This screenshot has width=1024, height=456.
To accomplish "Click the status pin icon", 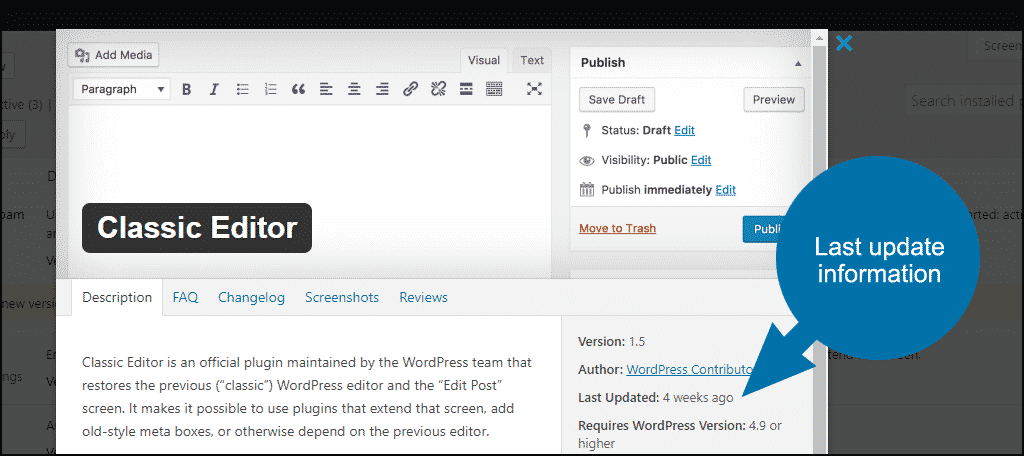I will click(x=587, y=131).
